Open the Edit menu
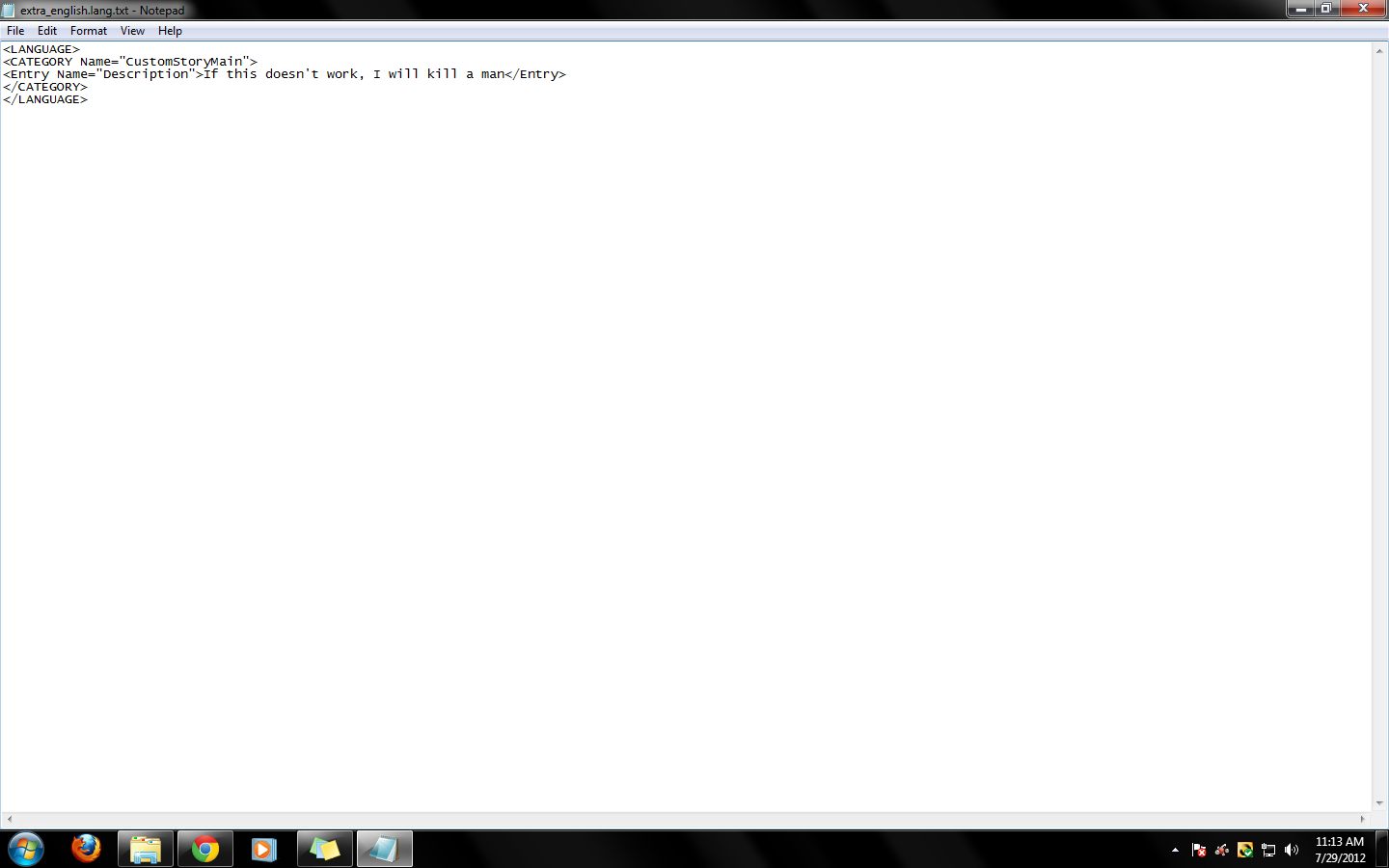This screenshot has width=1389, height=868. (x=47, y=31)
